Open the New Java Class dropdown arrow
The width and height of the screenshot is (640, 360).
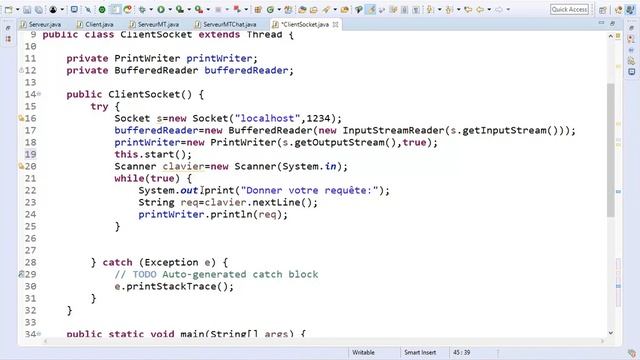click(279, 9)
